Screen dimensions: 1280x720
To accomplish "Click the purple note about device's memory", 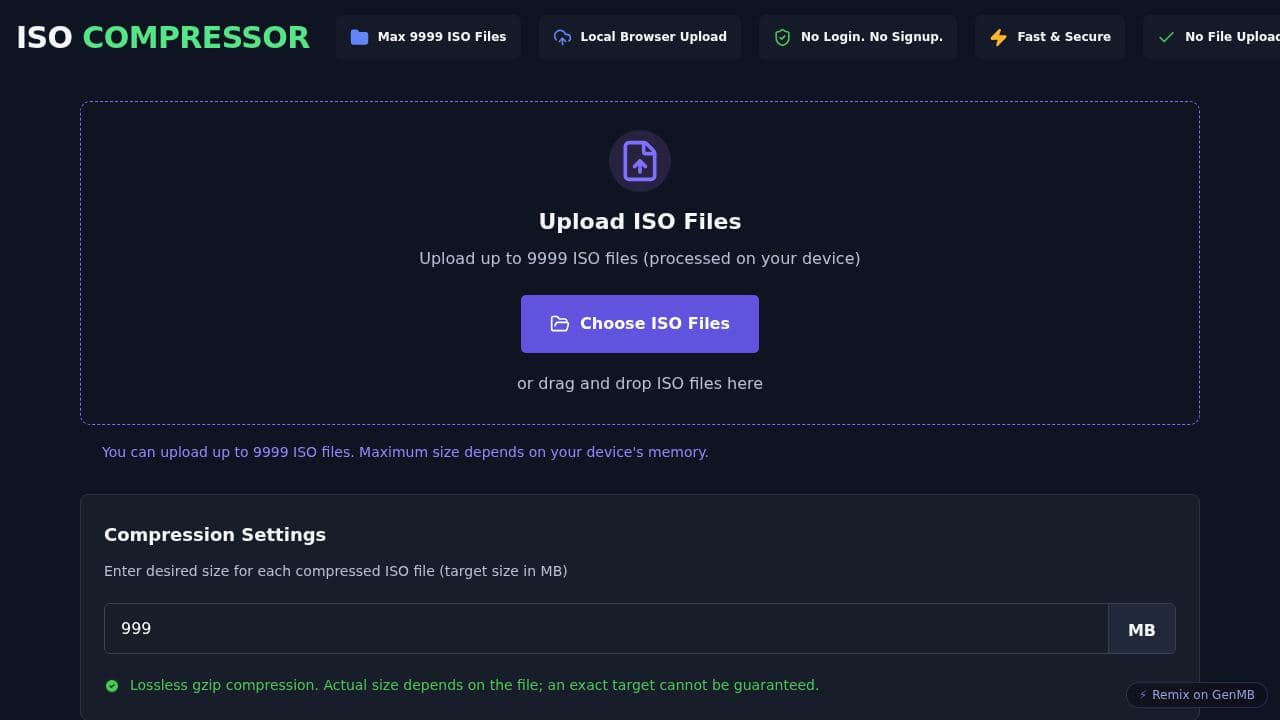I will pos(405,452).
